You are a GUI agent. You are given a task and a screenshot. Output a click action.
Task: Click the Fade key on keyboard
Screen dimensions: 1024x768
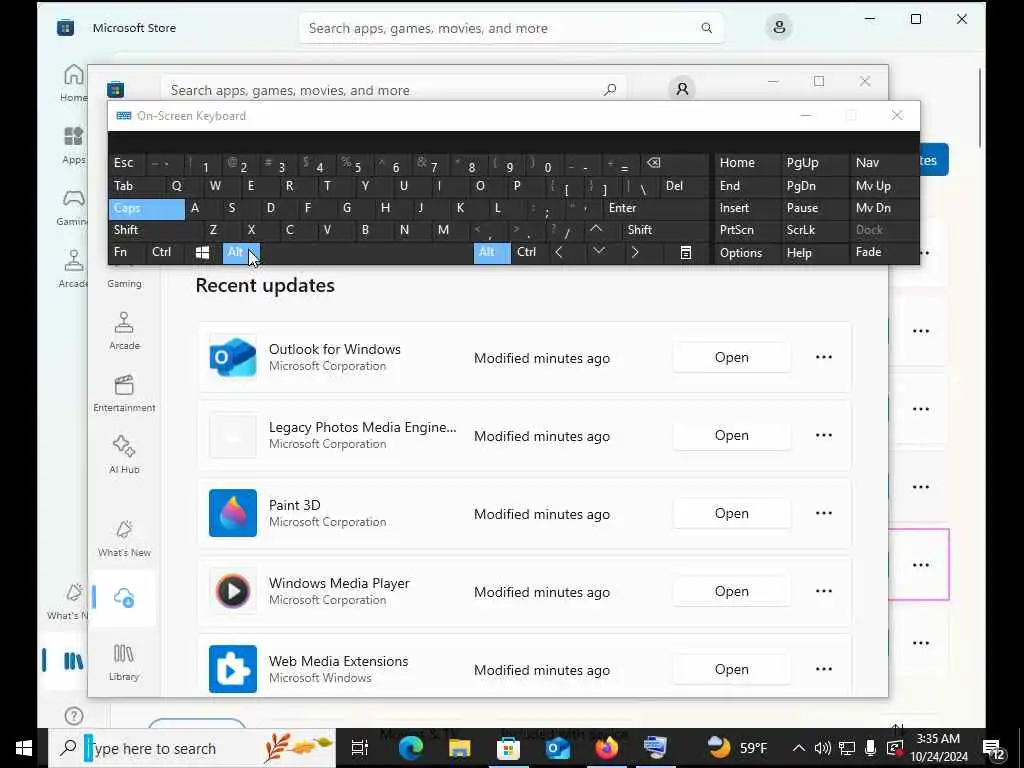pyautogui.click(x=884, y=252)
